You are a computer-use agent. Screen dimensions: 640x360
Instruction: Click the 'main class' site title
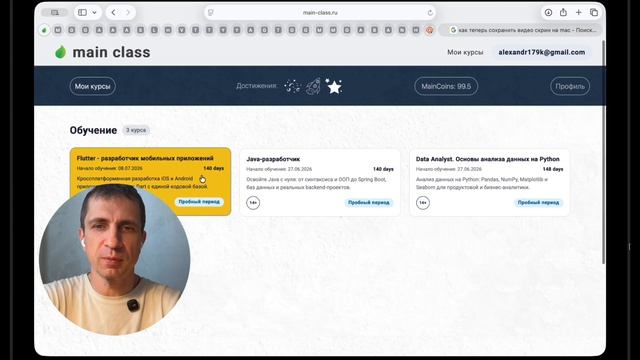tap(111, 52)
